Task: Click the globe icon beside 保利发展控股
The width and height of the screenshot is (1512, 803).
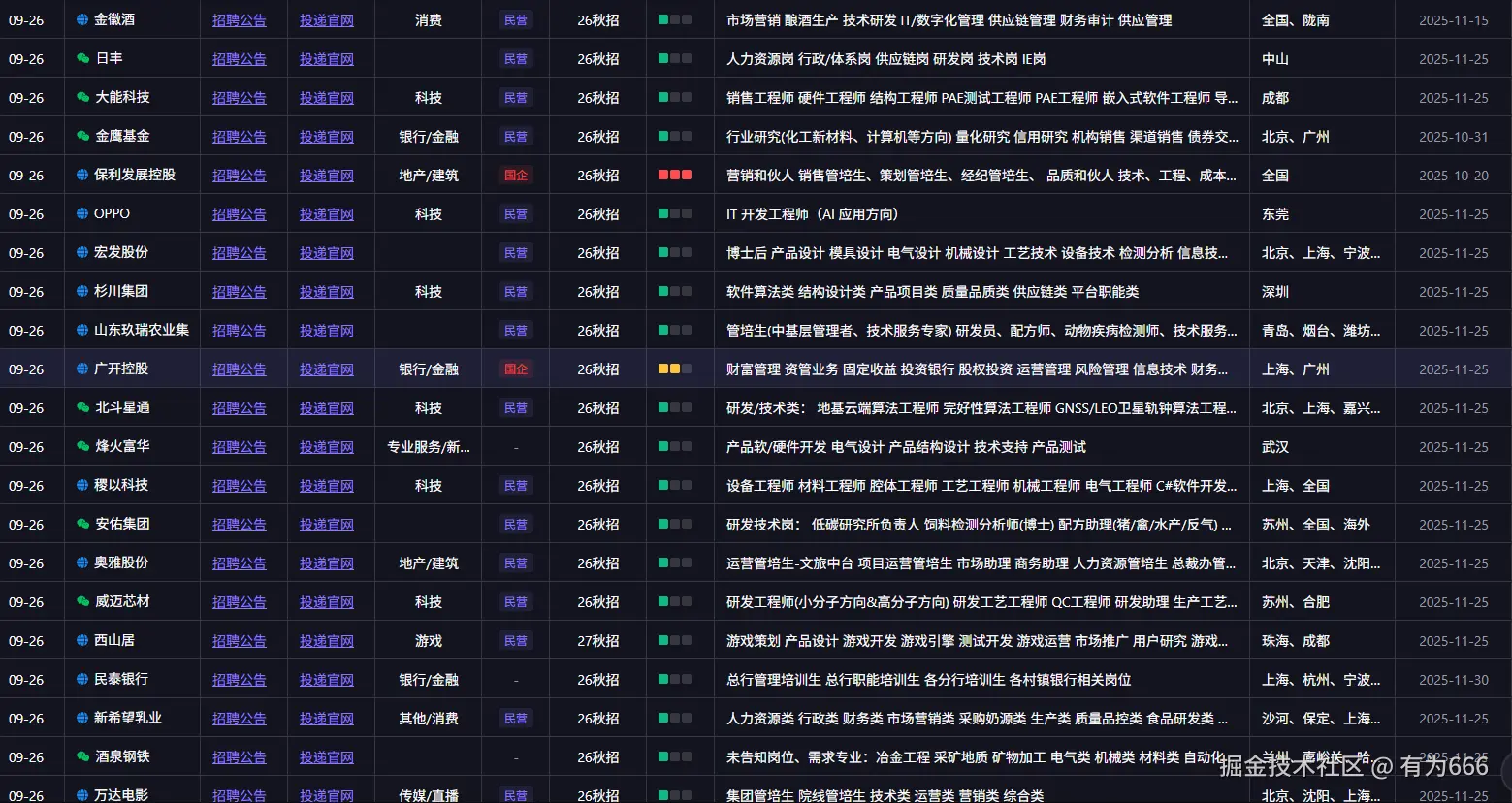Action: tap(83, 175)
